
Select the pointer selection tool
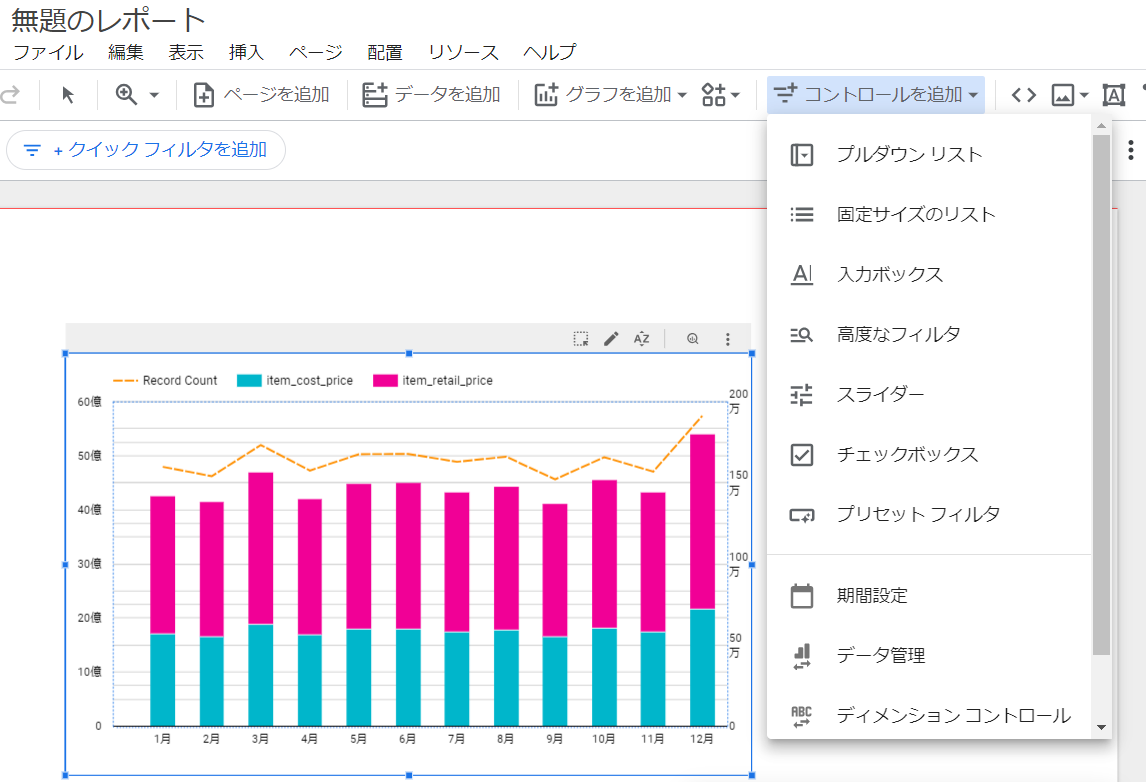pos(68,95)
